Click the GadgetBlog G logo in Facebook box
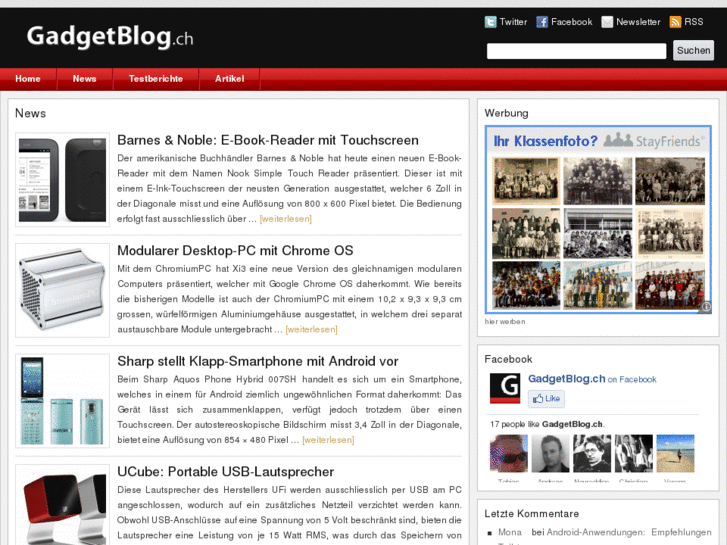 click(x=505, y=388)
